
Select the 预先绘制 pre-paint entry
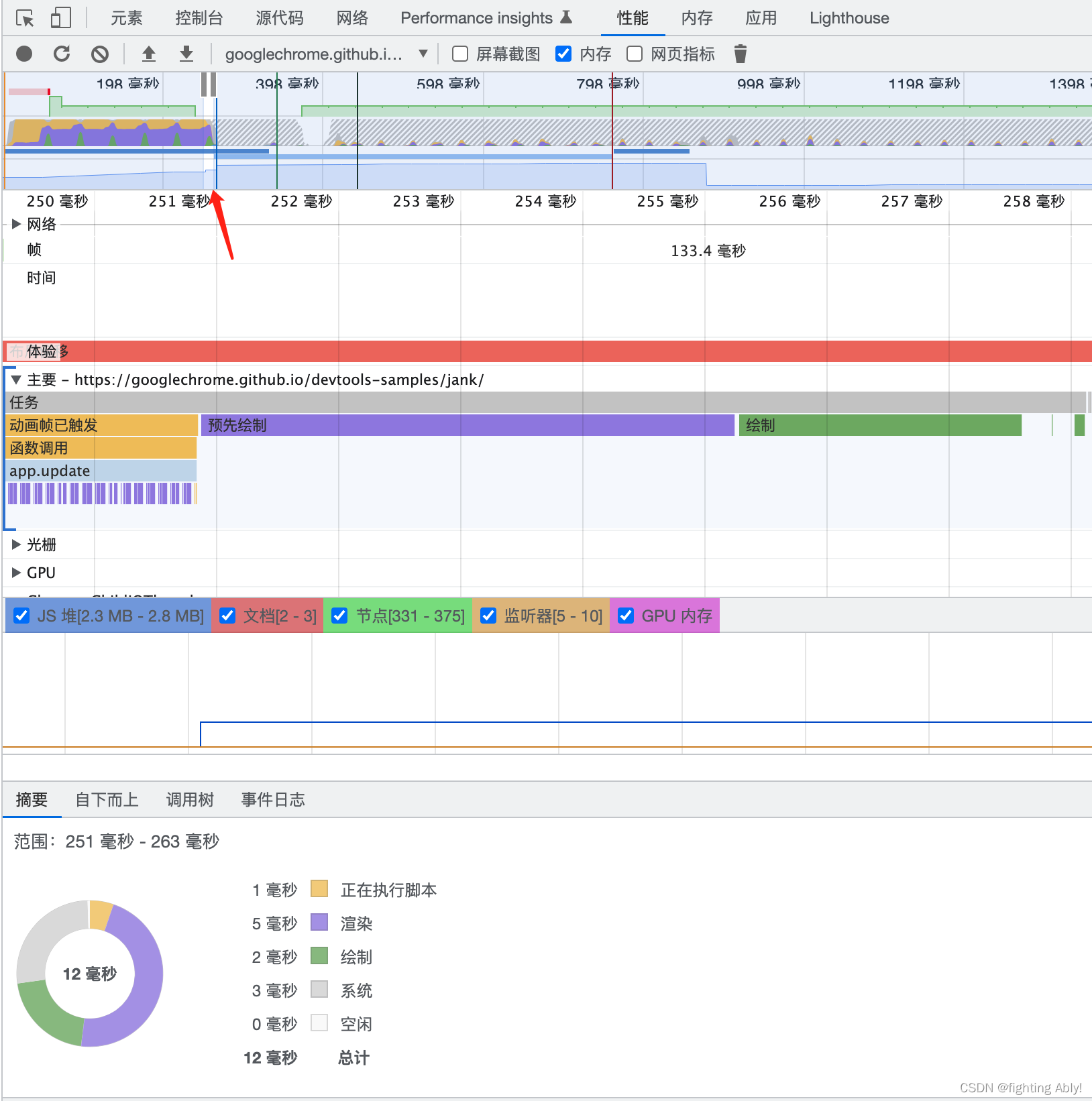click(468, 425)
